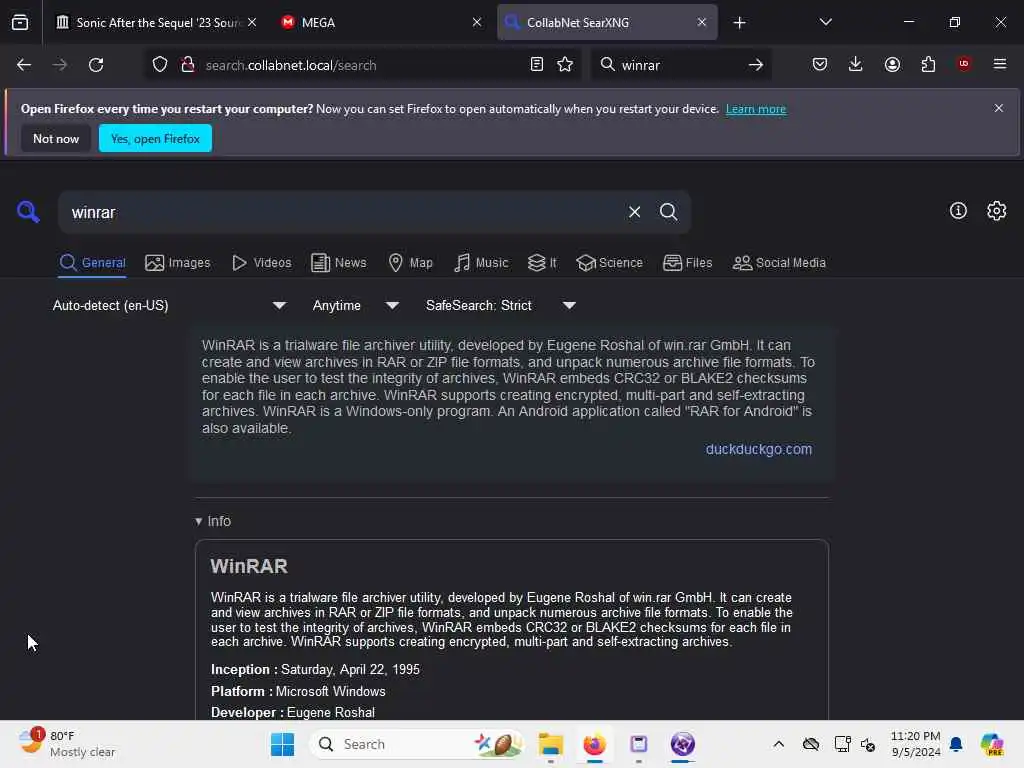The image size is (1024, 768).
Task: Open the Downloads panel
Action: [x=856, y=64]
